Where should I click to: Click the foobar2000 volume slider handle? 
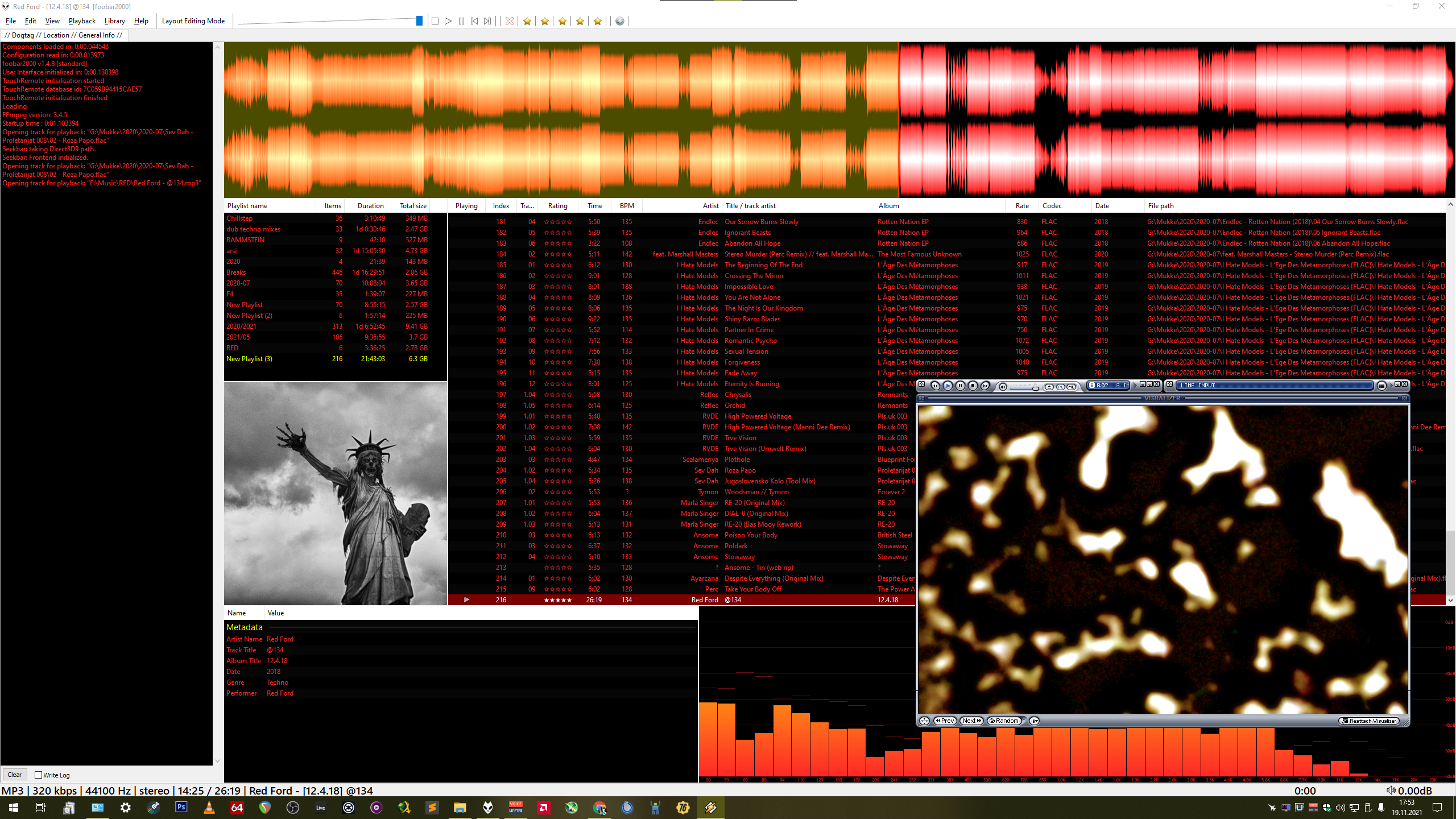(x=419, y=21)
